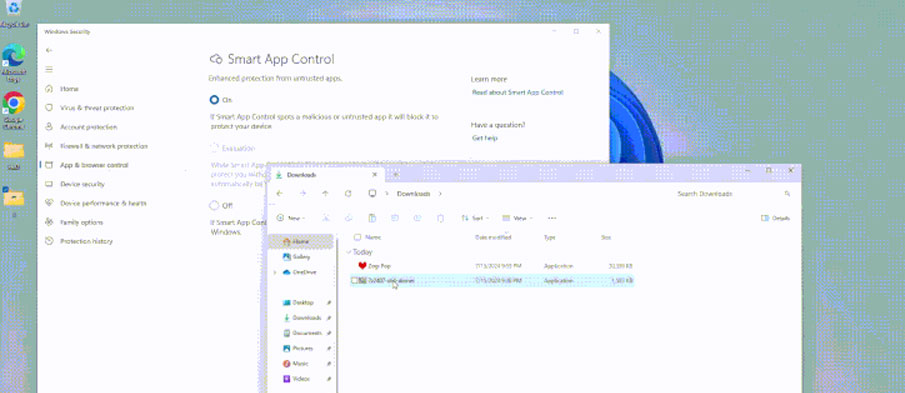The height and width of the screenshot is (393, 905).
Task: Focus the Search Downloads field
Action: 732,194
